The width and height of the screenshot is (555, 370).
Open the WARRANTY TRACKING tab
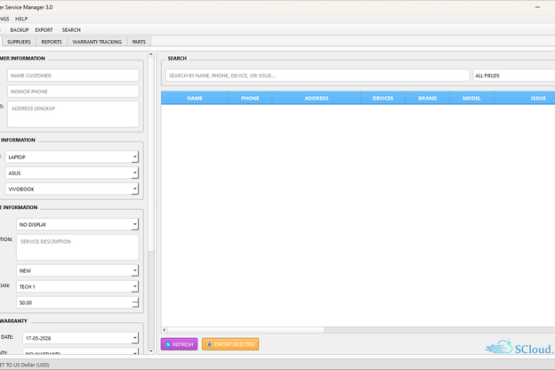point(97,42)
